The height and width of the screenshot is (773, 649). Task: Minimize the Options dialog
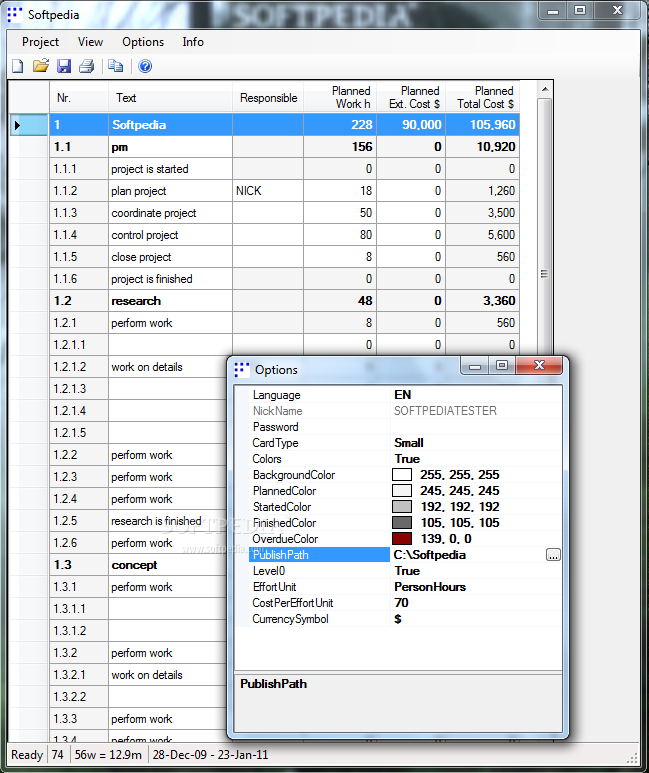[475, 365]
